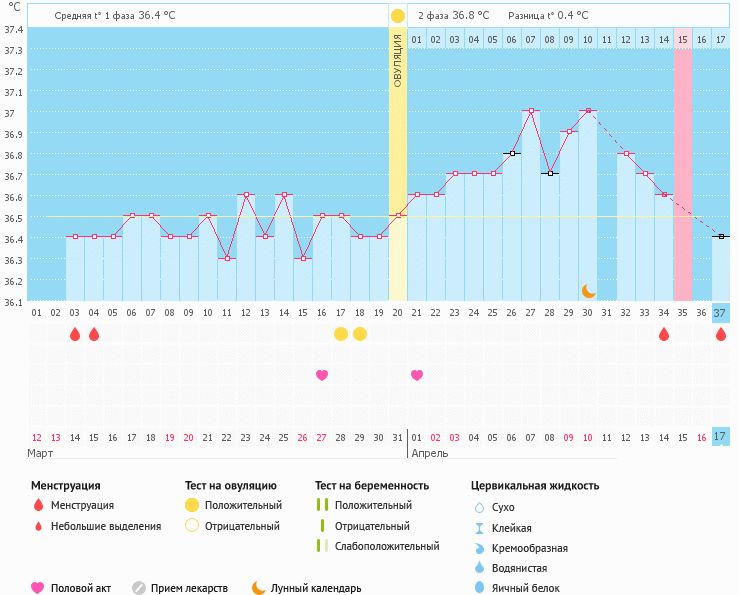Viewport: 739px width, 595px height.
Task: Click the heart icon on cycle day 21
Action: 417,375
